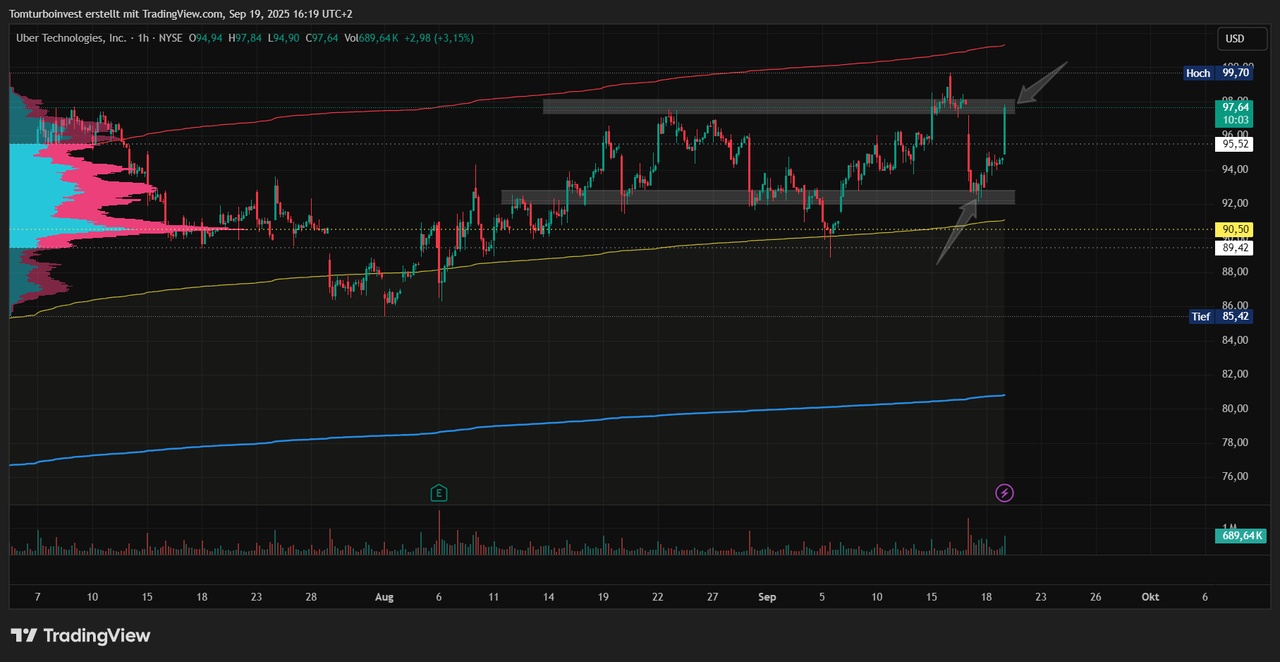
Task: Click the high value 'H97,84'
Action: click(245, 38)
